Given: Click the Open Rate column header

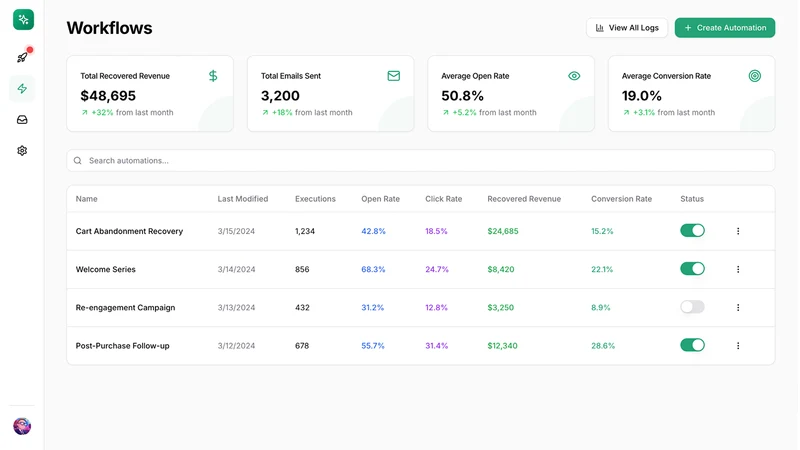Looking at the screenshot, I should click(380, 199).
